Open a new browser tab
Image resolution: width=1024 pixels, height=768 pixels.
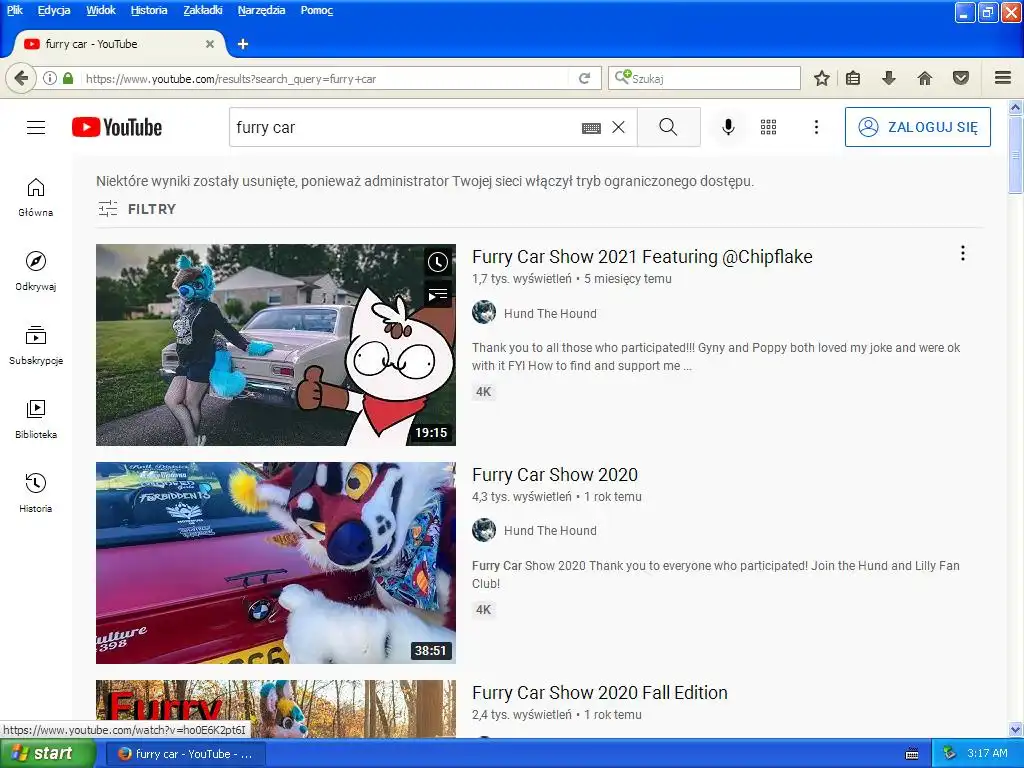point(243,44)
